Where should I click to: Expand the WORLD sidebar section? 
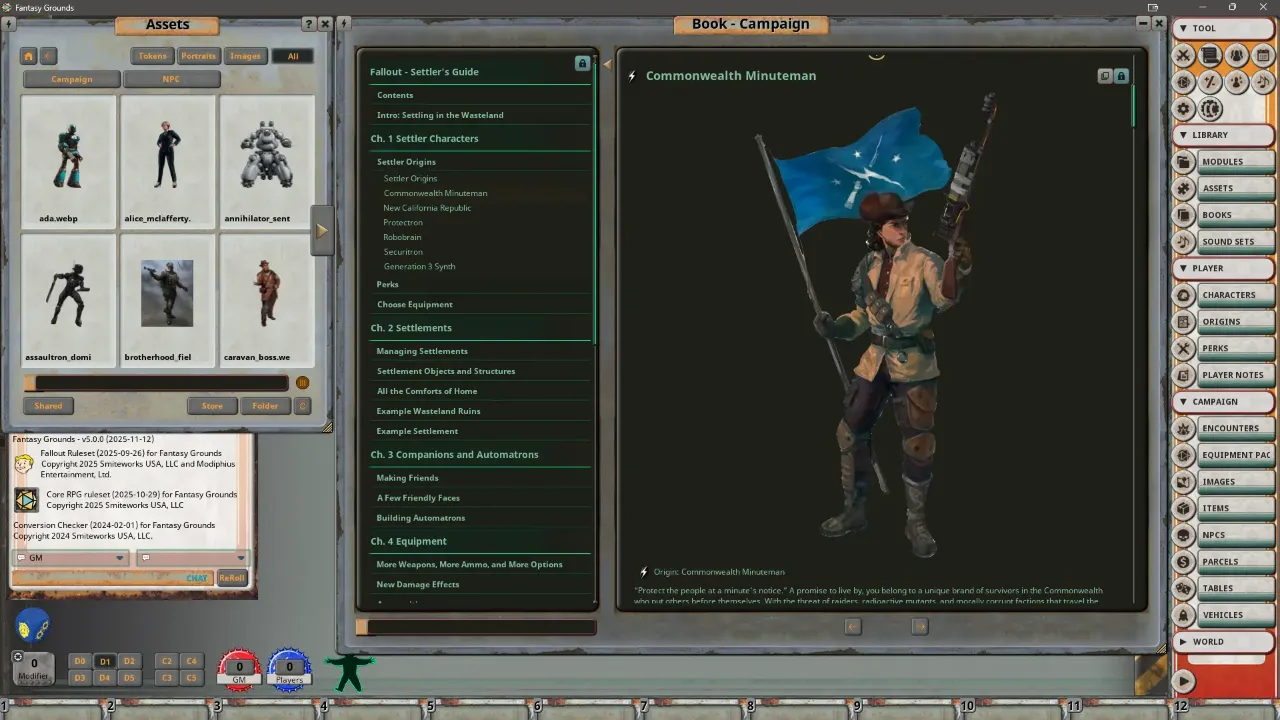tap(1223, 641)
